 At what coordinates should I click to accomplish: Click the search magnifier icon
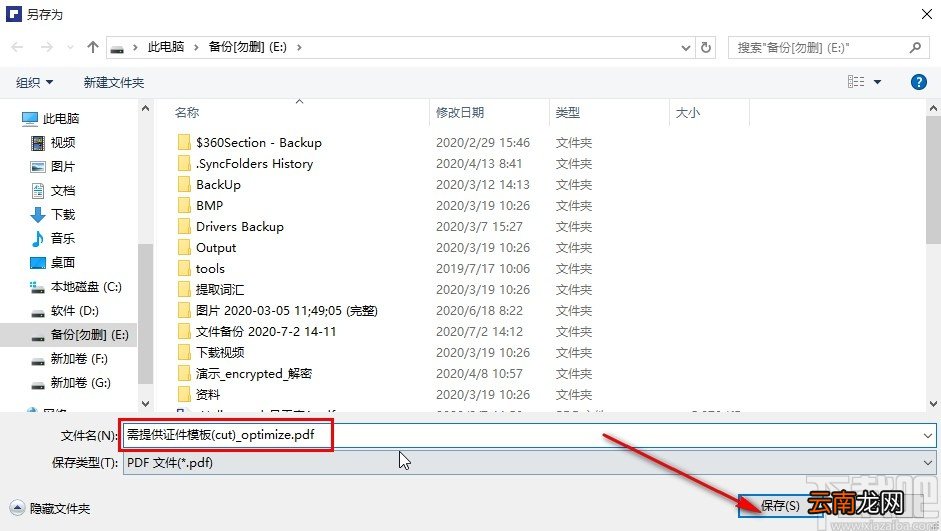[x=915, y=47]
